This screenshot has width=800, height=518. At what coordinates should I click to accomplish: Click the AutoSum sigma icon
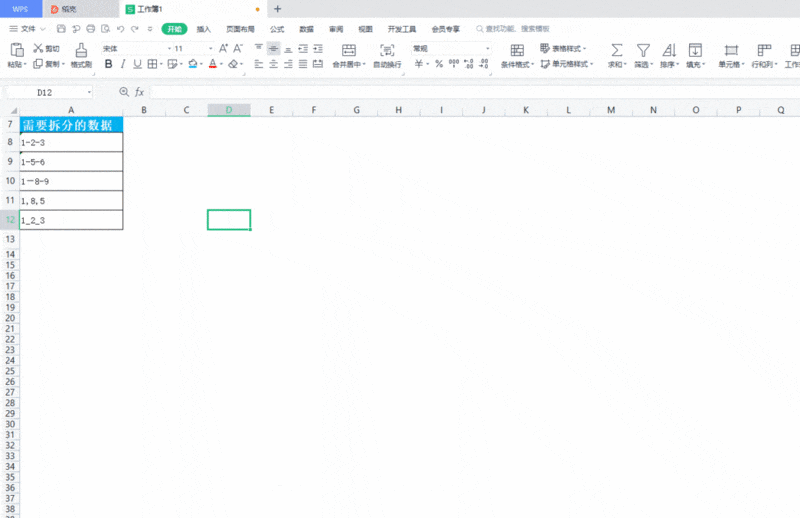click(617, 50)
